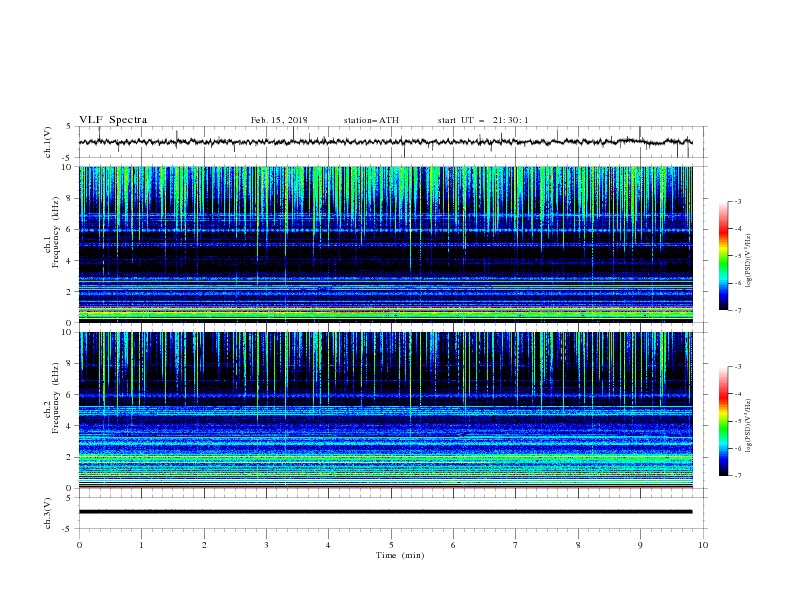Click the 'Time (min)' axis label

400,555
